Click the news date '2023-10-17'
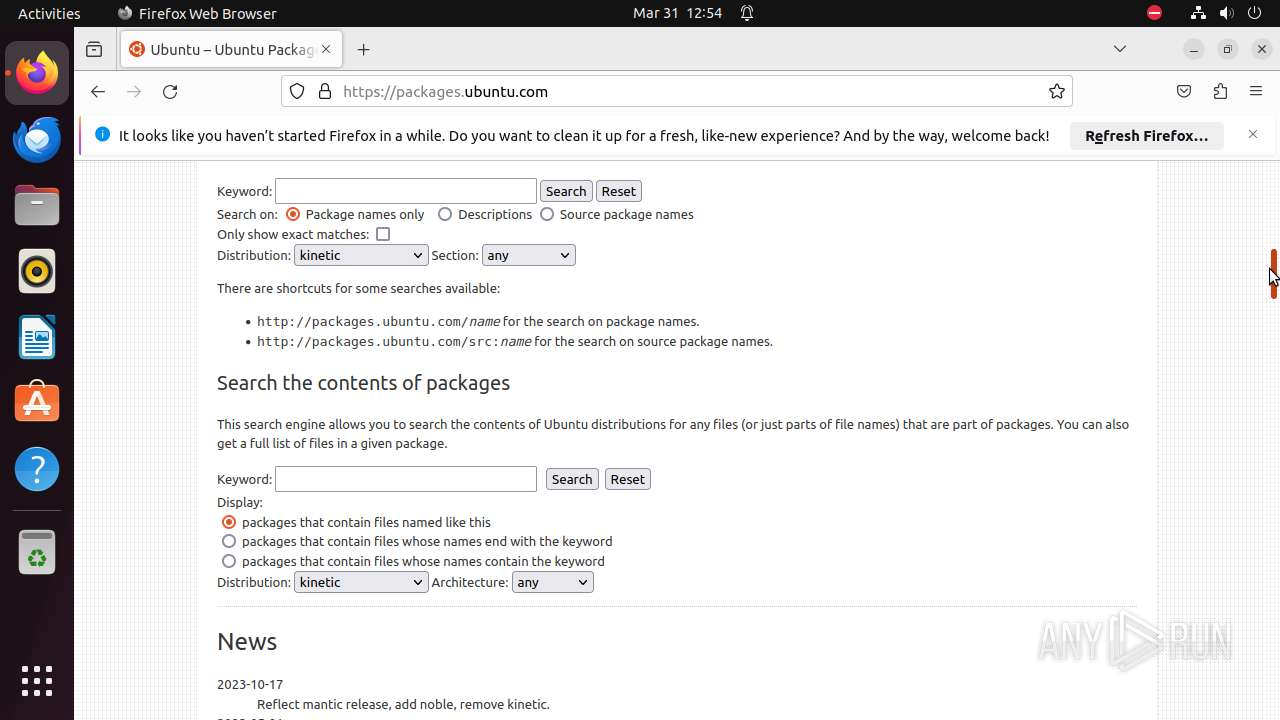The height and width of the screenshot is (720, 1280). point(250,685)
